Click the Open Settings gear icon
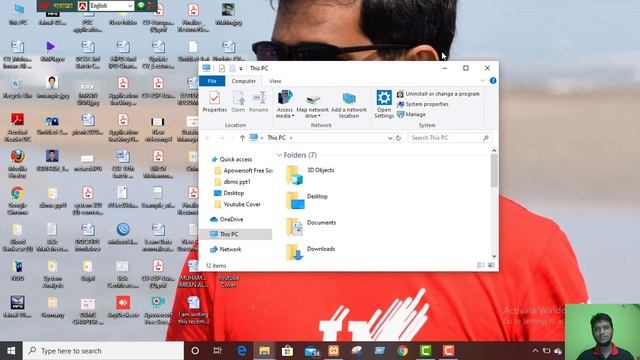 coord(384,105)
